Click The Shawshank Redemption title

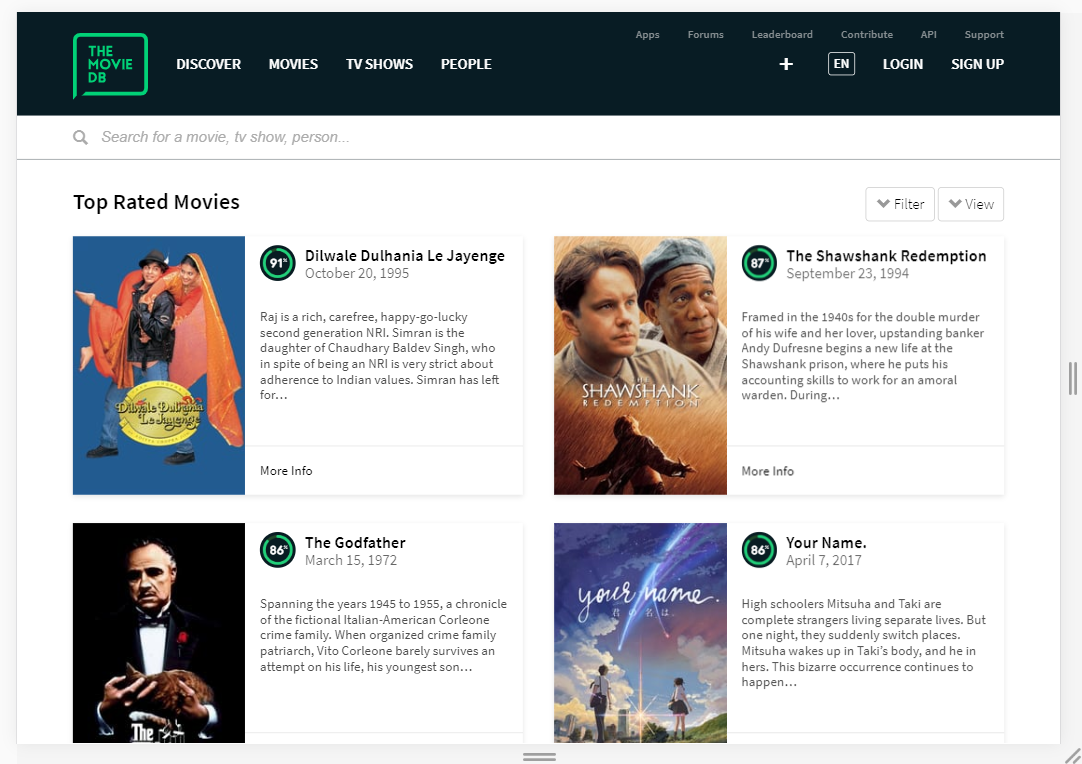[886, 256]
